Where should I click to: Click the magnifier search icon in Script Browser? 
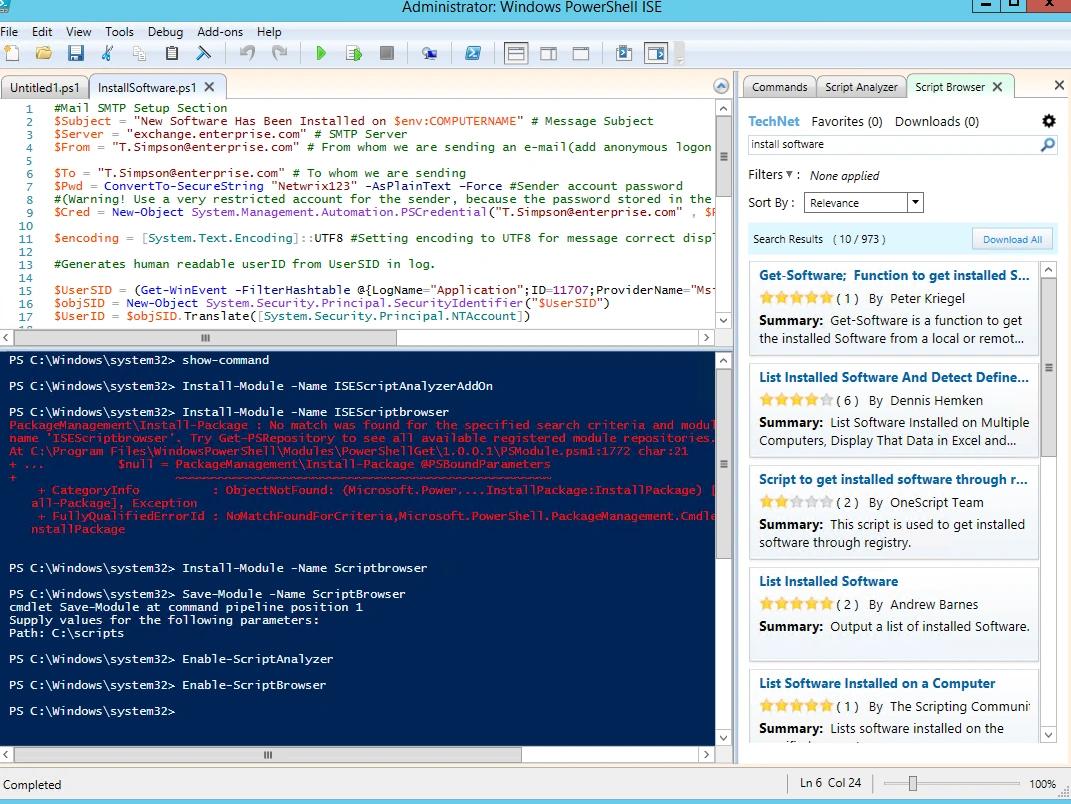tap(1047, 145)
